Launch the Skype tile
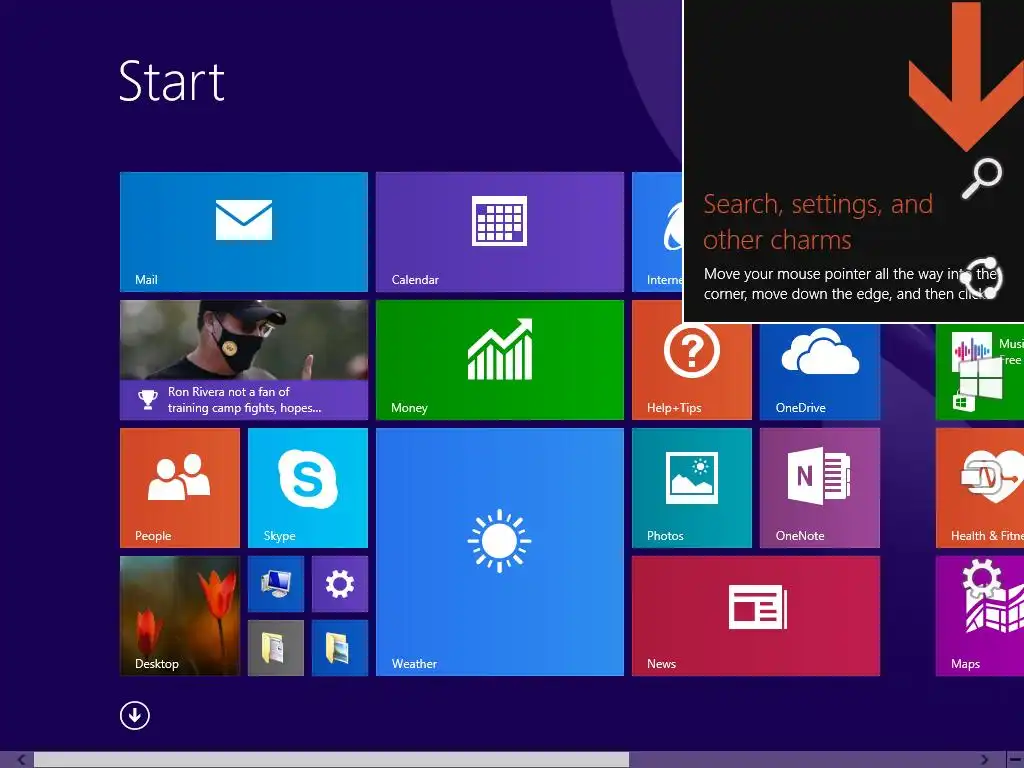Screen dimensions: 1024x768 [x=308, y=488]
